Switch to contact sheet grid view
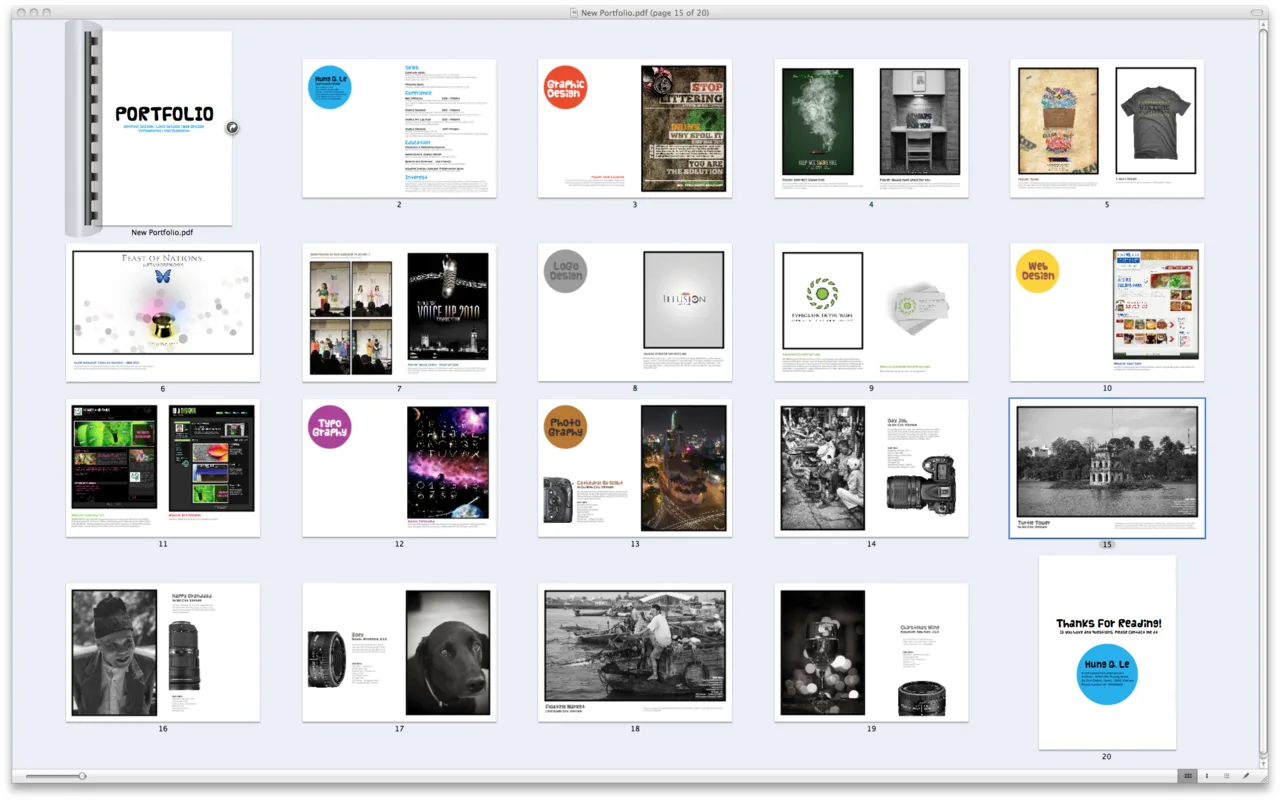The width and height of the screenshot is (1280, 801). pos(1187,776)
